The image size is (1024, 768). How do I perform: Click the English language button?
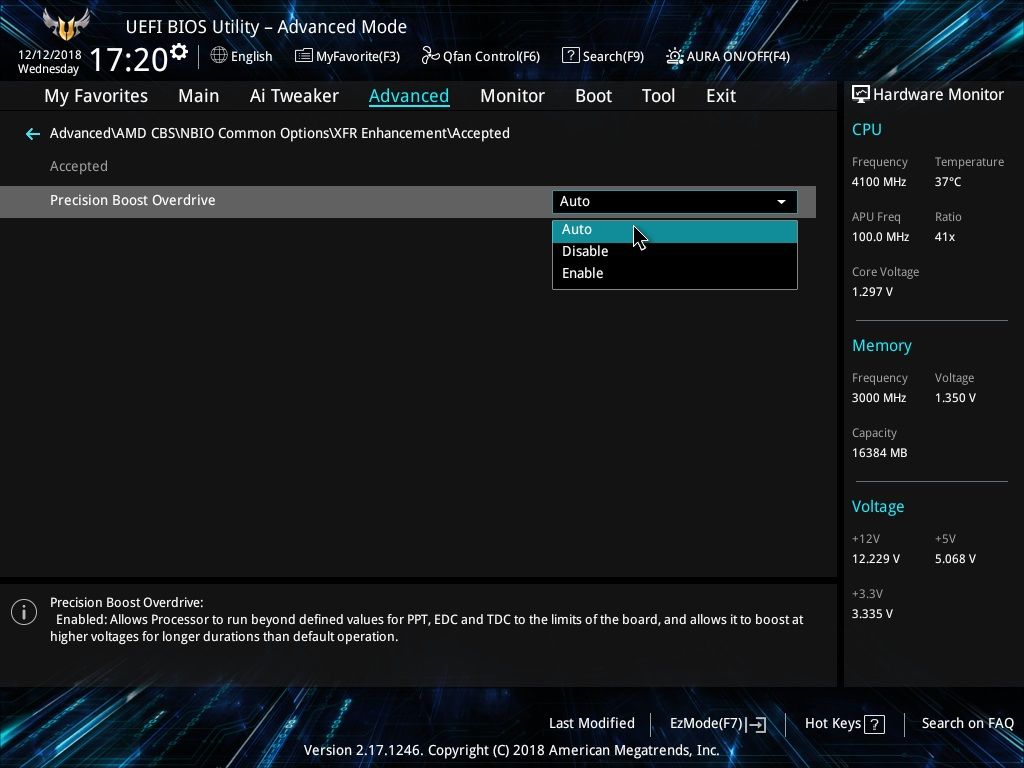tap(242, 56)
